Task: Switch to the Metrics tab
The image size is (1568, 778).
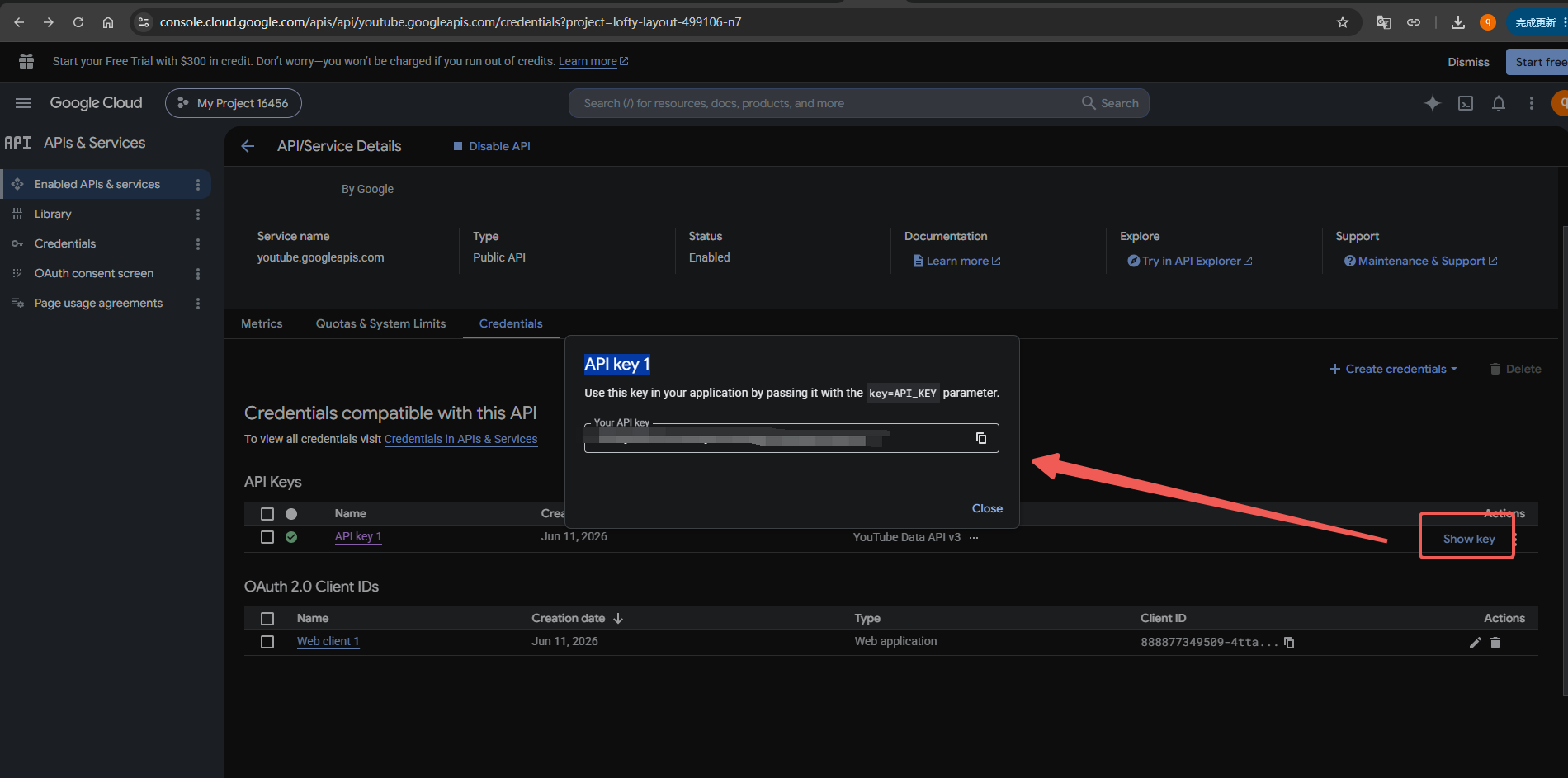Action: 262,323
